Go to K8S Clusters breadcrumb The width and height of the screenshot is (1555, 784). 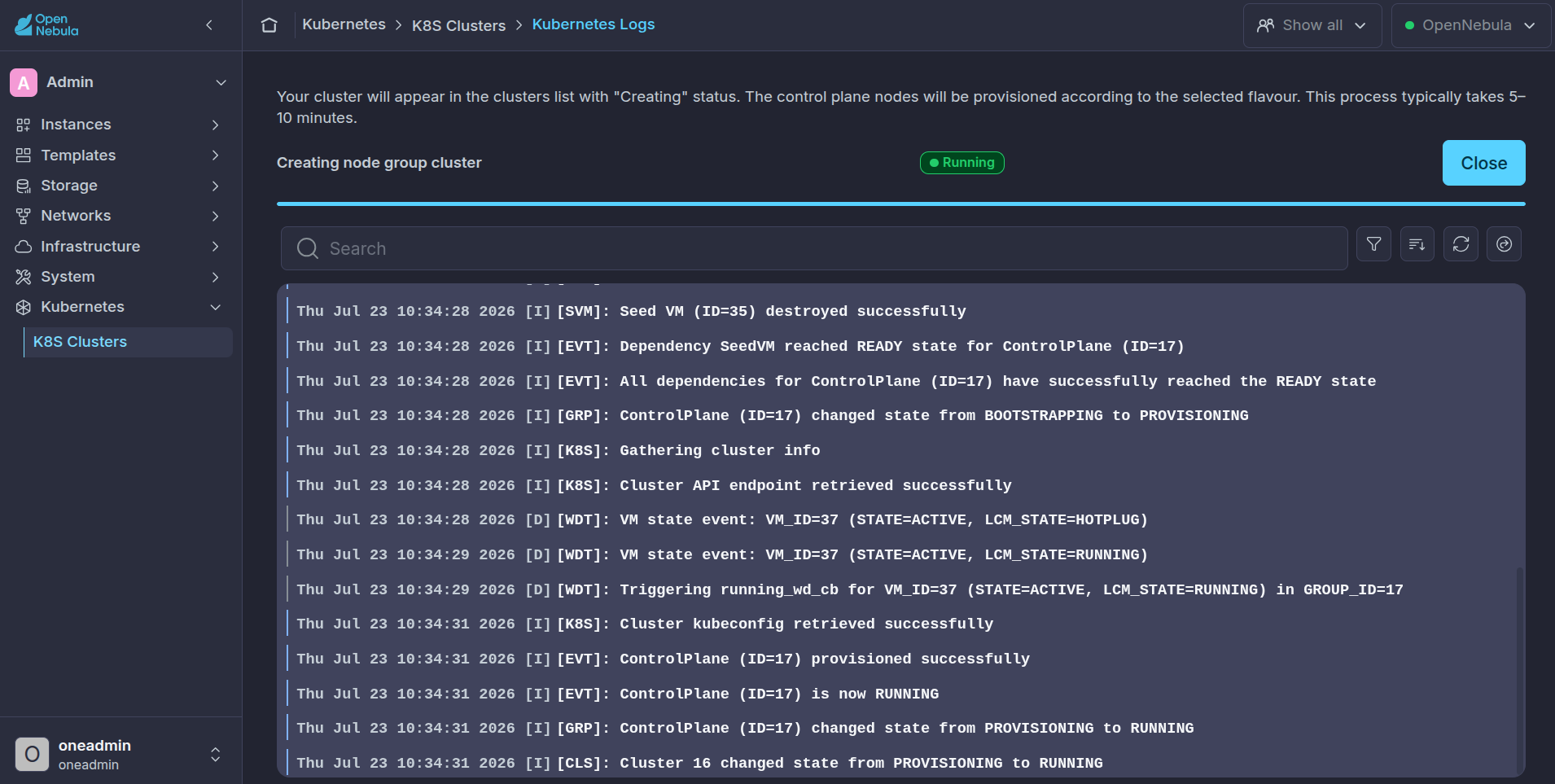point(458,25)
